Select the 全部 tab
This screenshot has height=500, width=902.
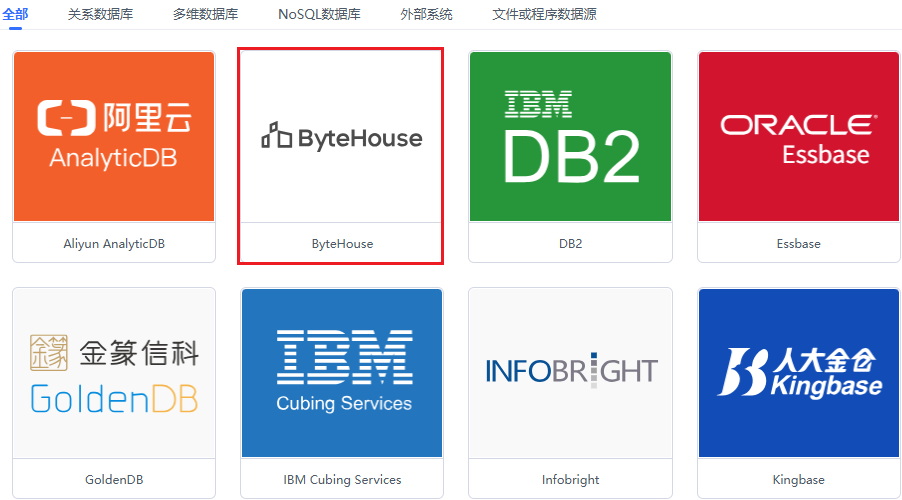(x=15, y=14)
